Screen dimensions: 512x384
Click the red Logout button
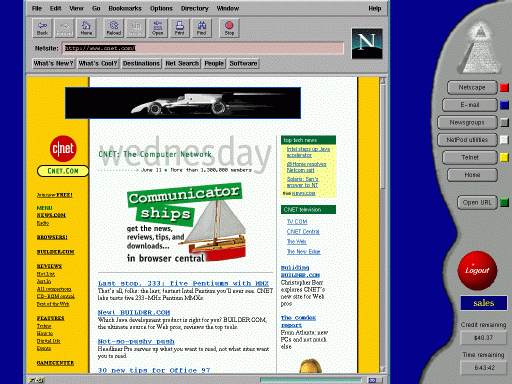pyautogui.click(x=477, y=270)
